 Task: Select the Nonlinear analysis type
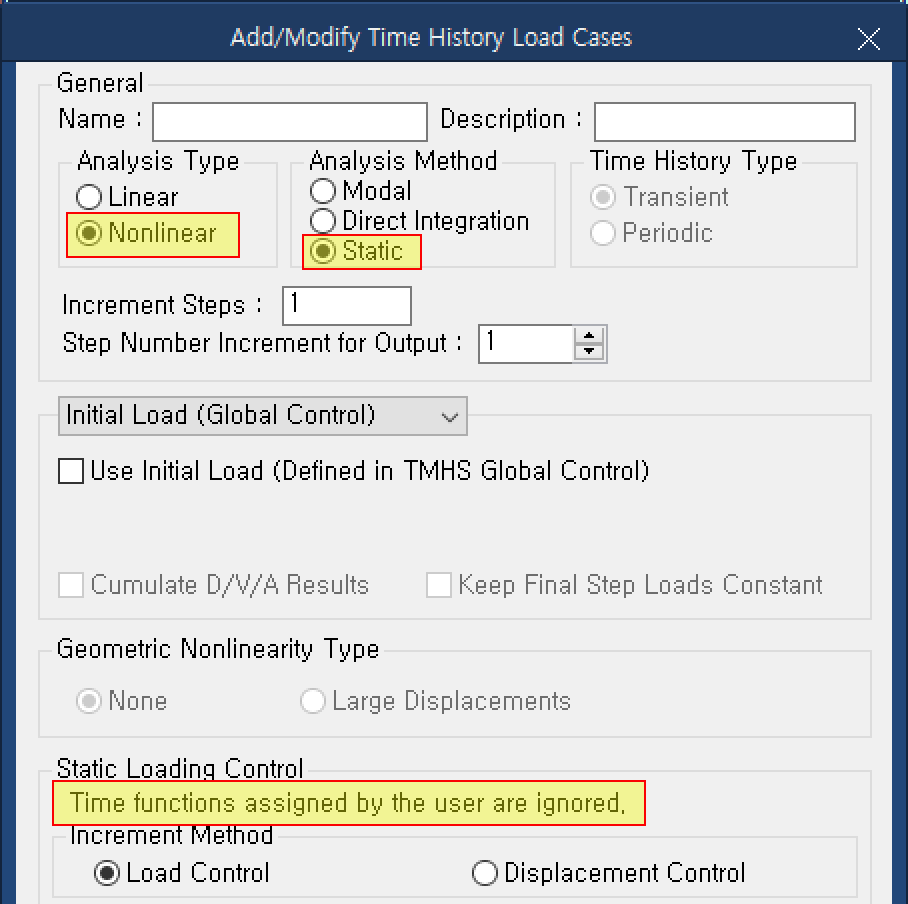point(89,231)
